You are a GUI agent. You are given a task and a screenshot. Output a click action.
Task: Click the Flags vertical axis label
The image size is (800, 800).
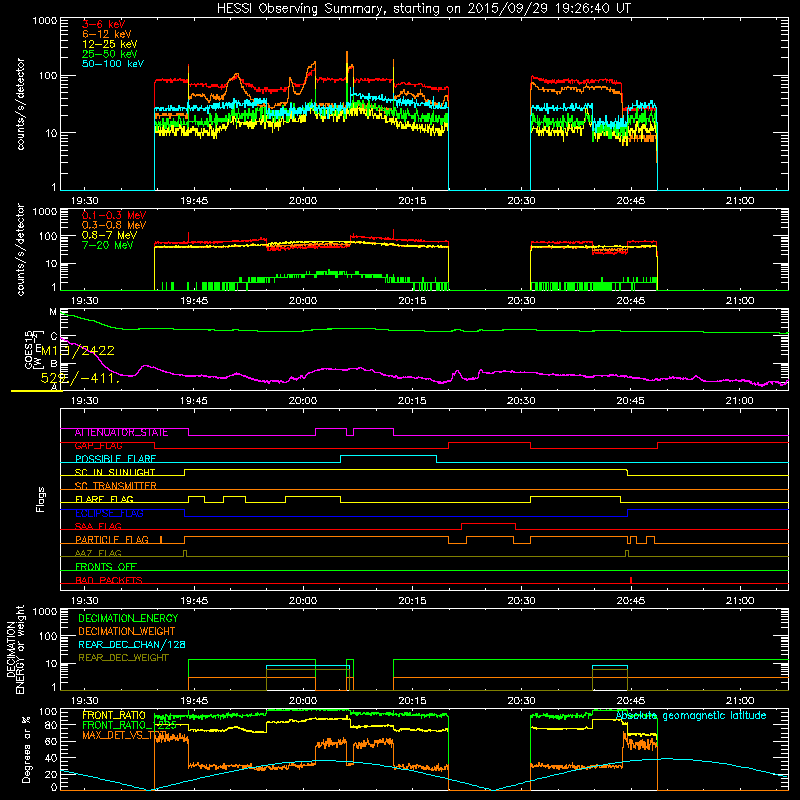[x=41, y=499]
